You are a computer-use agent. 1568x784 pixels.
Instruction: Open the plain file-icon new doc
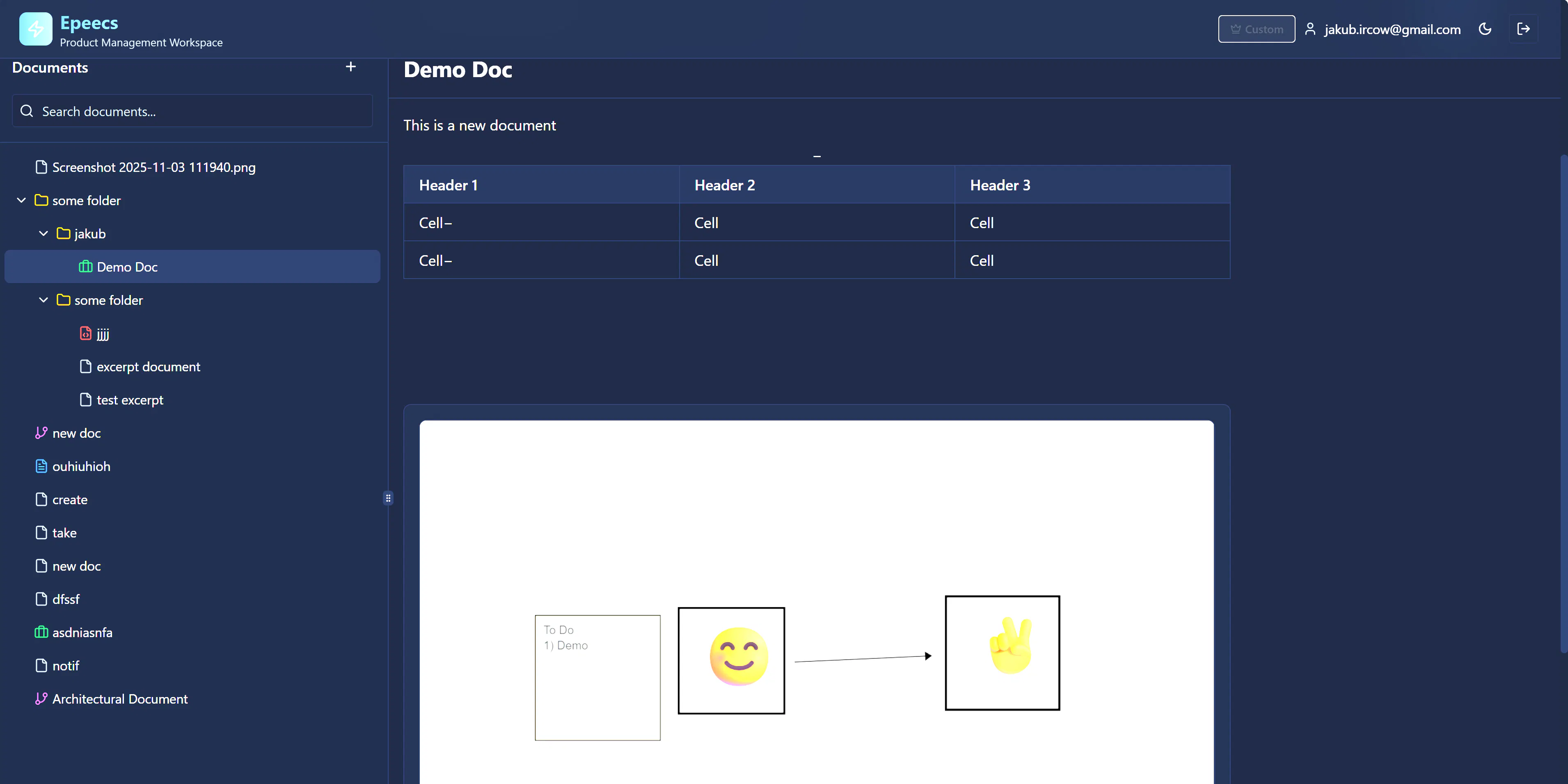pos(41,565)
